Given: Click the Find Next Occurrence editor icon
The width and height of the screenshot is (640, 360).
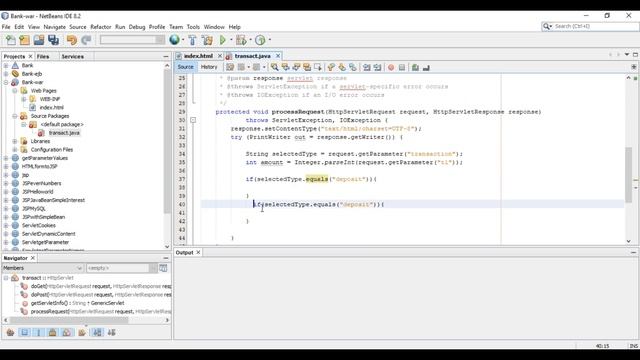Looking at the screenshot, I should tap(296, 67).
